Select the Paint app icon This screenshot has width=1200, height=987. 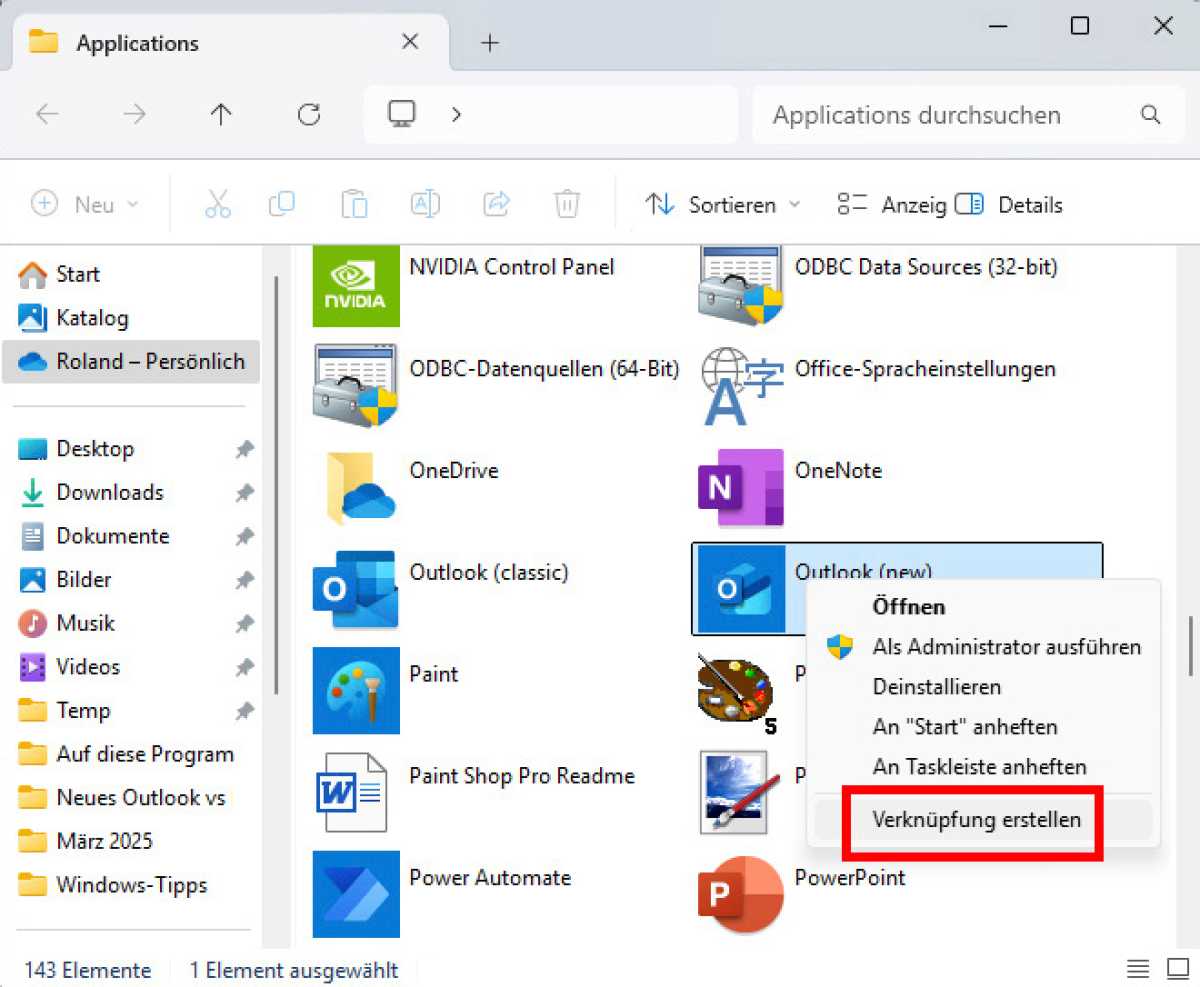(x=356, y=691)
